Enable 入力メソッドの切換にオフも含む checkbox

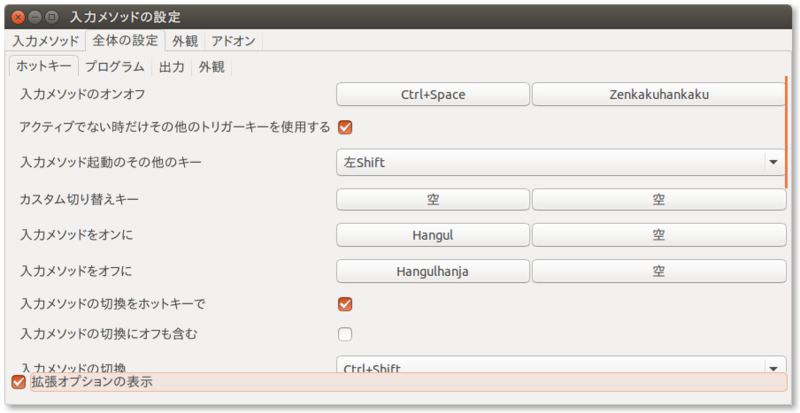pos(345,335)
